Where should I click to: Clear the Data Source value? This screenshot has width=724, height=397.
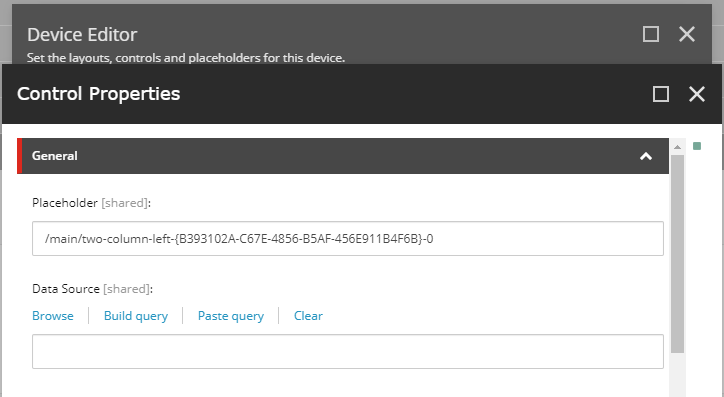point(308,316)
